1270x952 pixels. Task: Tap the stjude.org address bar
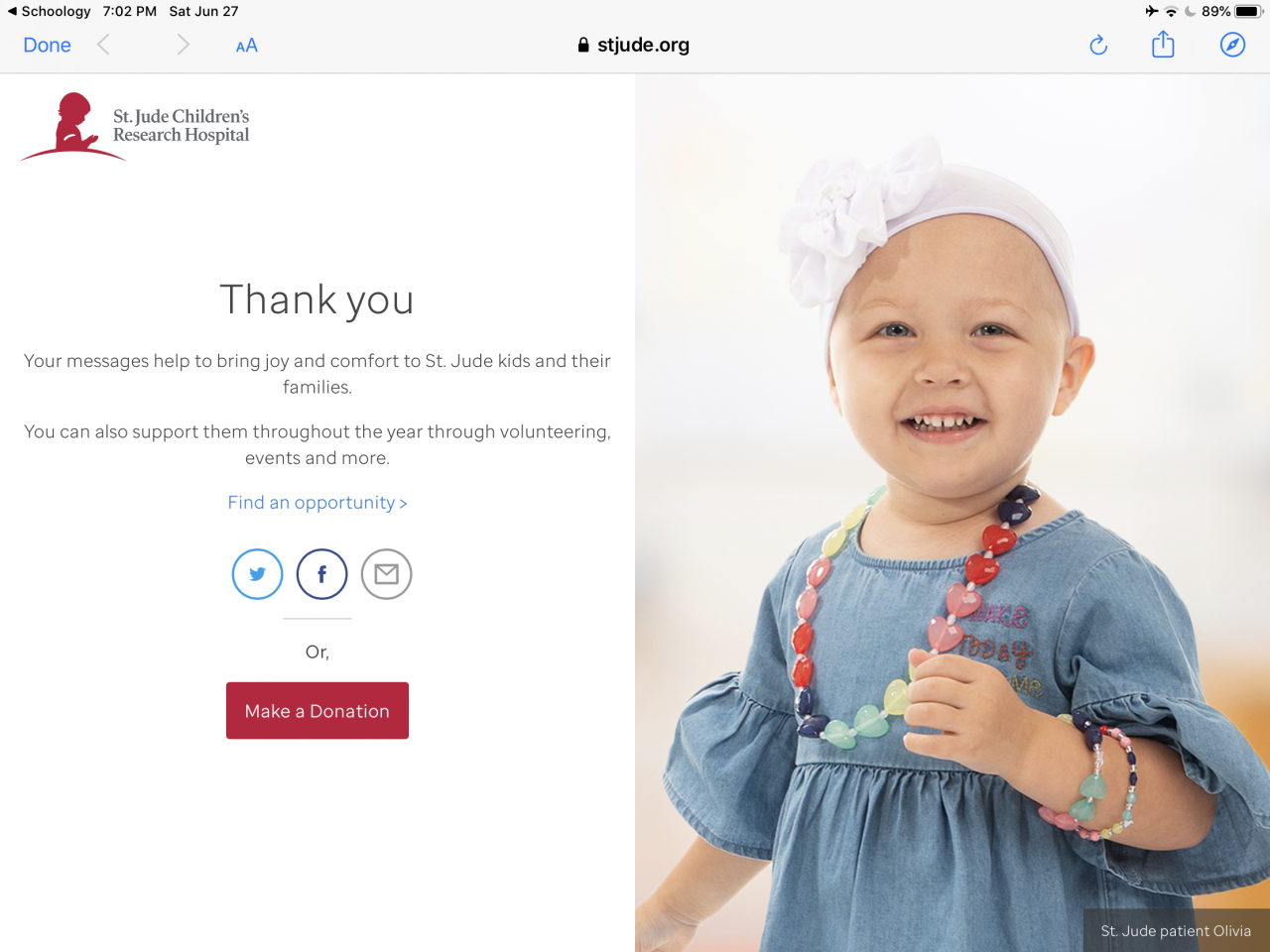pyautogui.click(x=634, y=45)
